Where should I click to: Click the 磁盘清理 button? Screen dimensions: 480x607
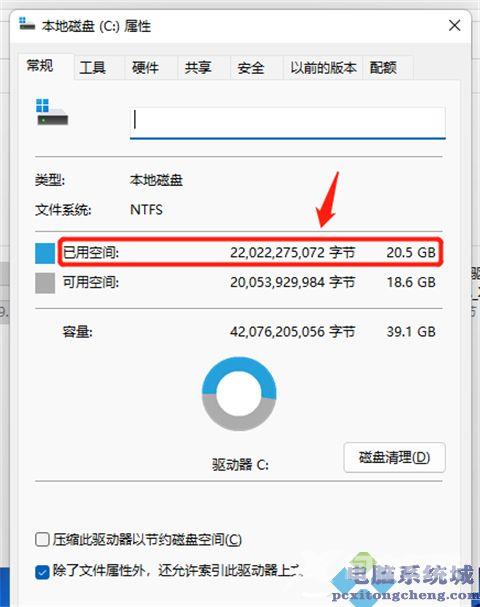[x=394, y=458]
